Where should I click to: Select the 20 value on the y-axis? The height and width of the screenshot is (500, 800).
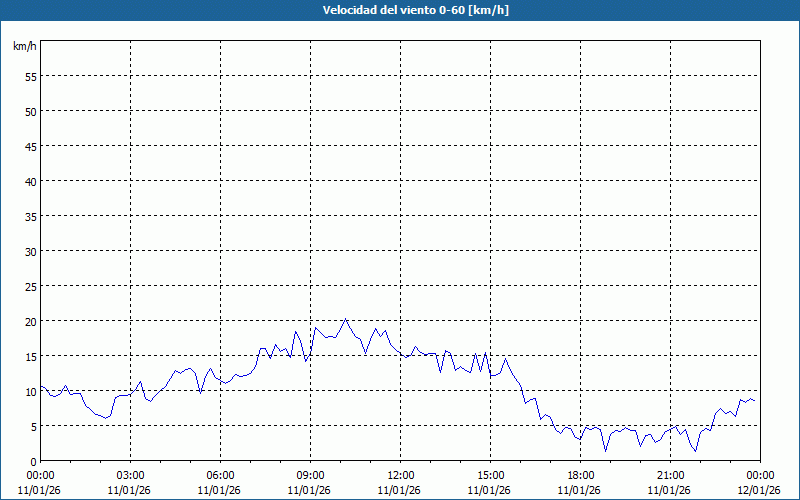click(x=30, y=321)
